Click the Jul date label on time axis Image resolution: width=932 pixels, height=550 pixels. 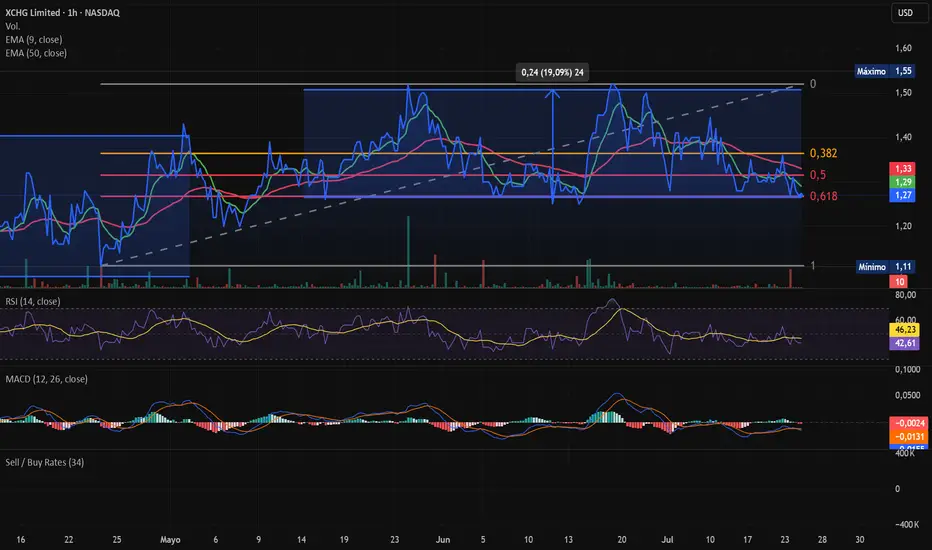coord(667,540)
